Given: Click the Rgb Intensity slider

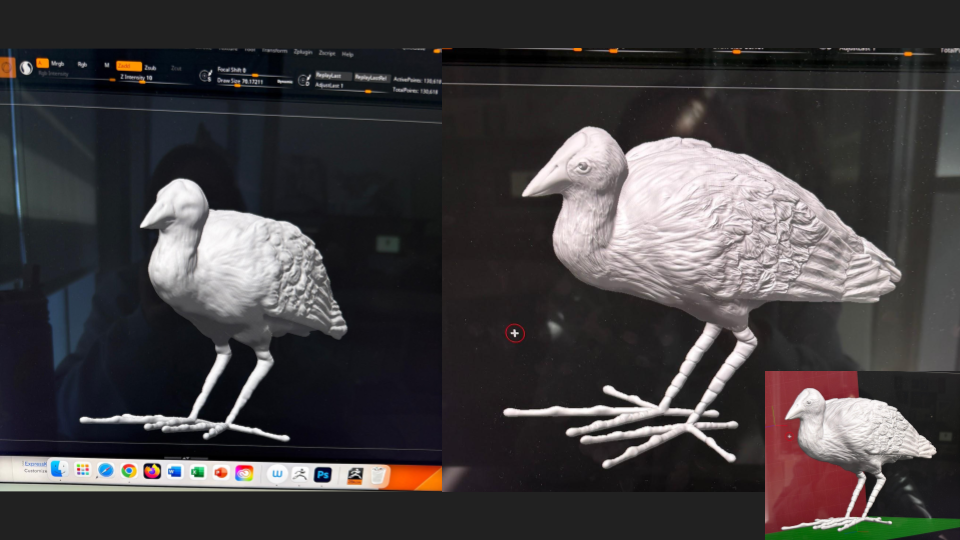Looking at the screenshot, I should [77, 75].
